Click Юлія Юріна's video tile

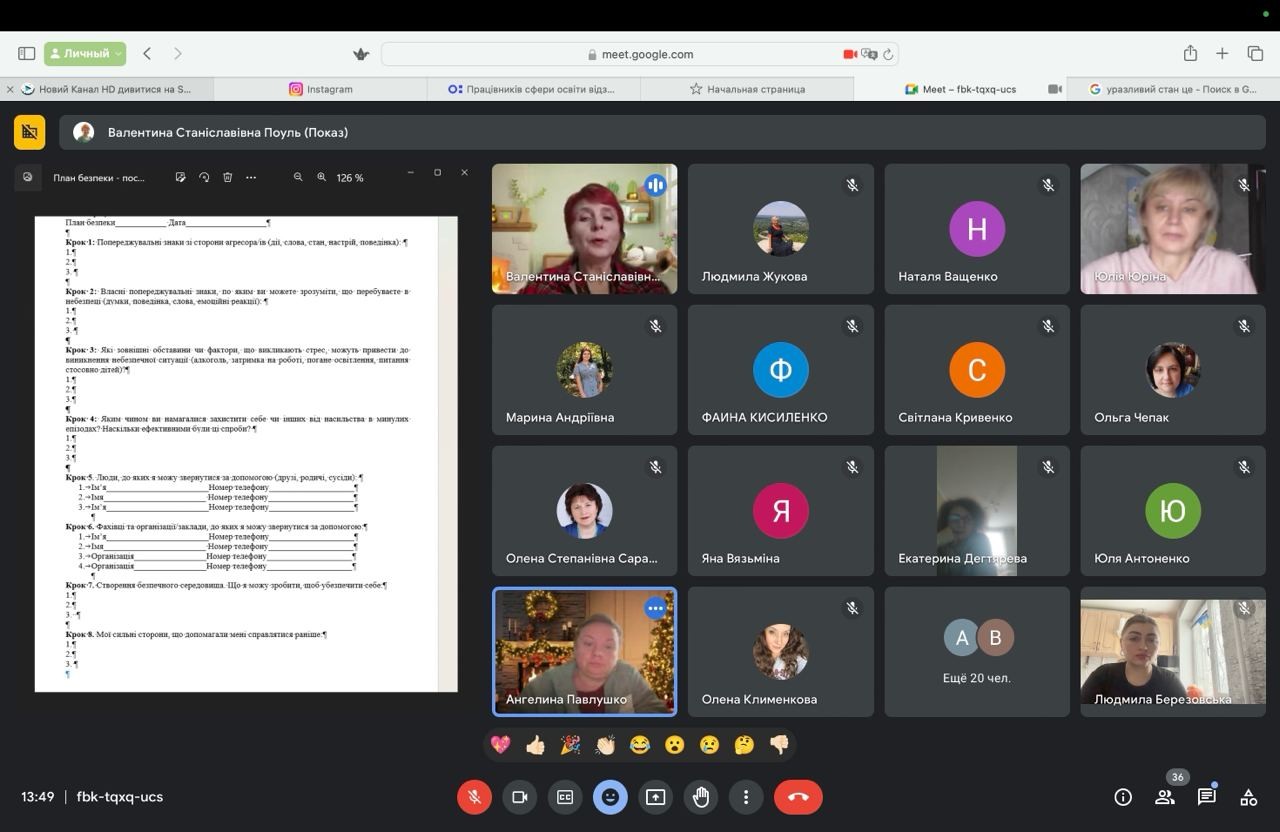(x=1173, y=229)
